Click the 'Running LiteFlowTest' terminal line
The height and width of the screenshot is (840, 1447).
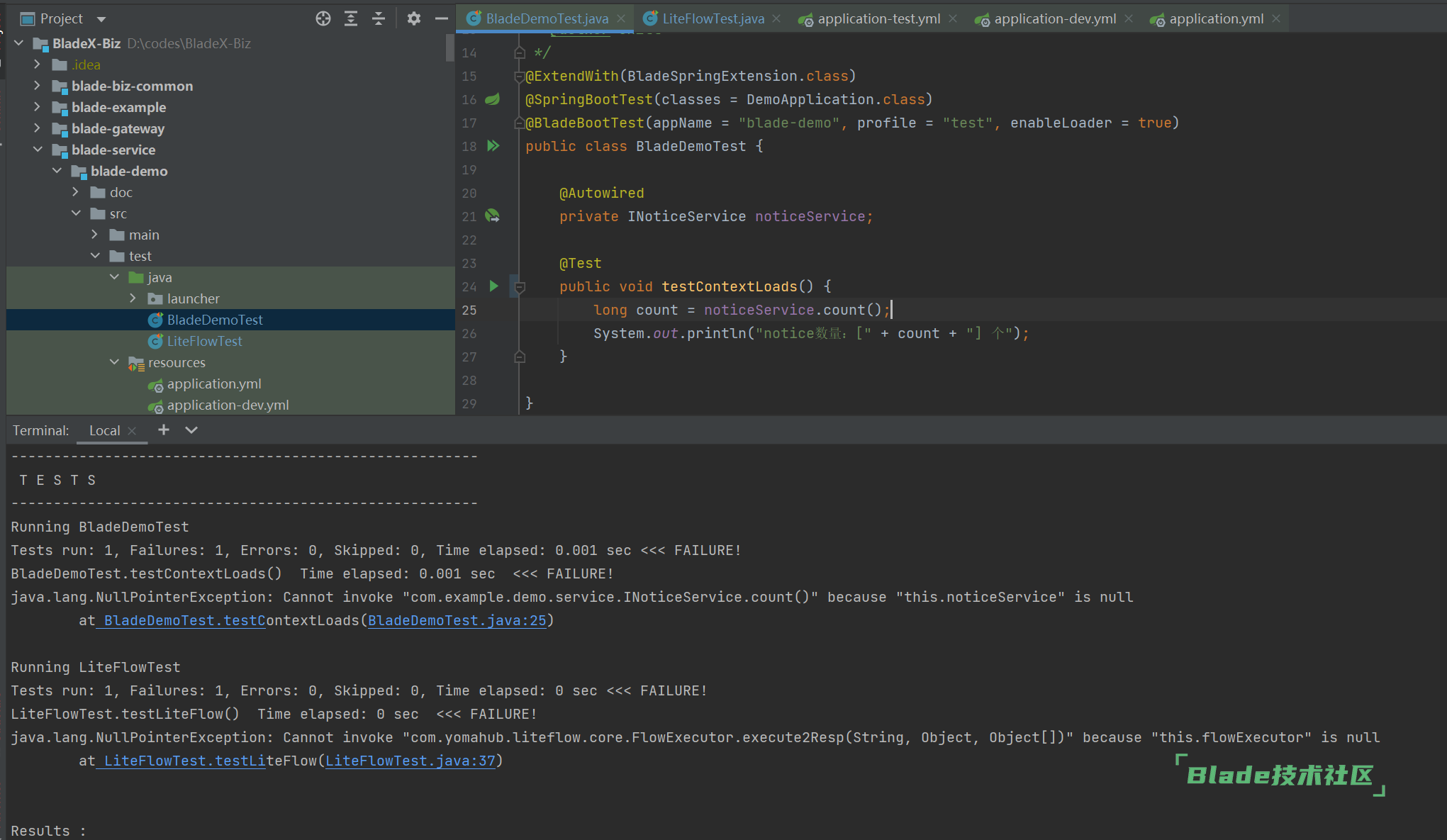tap(96, 667)
